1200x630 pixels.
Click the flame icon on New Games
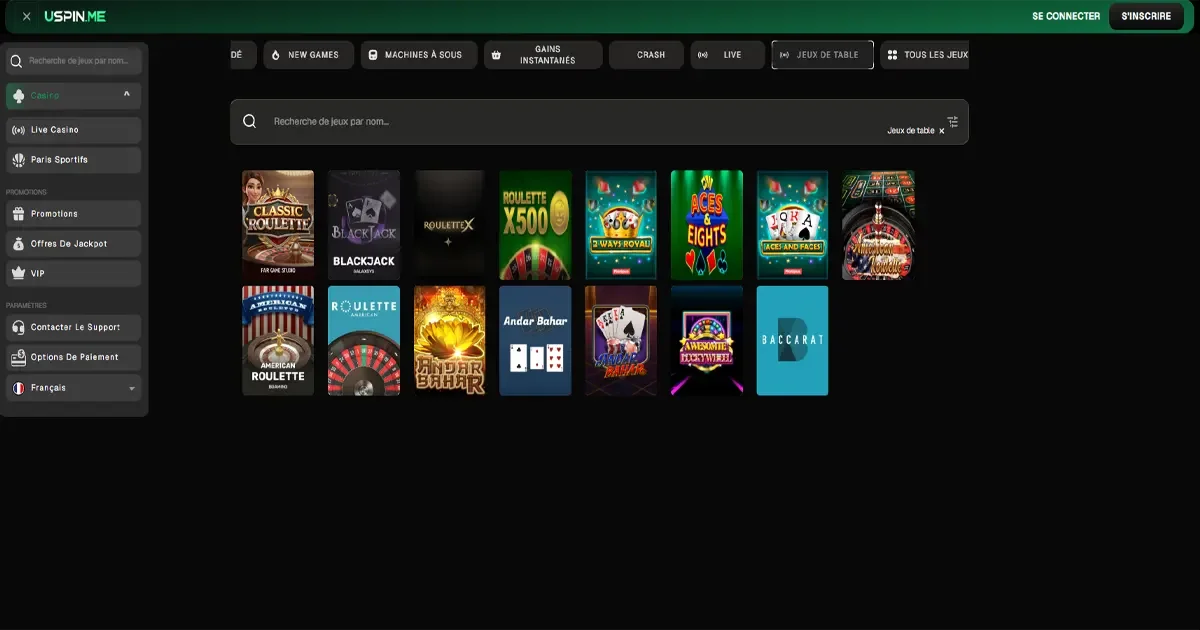point(276,55)
